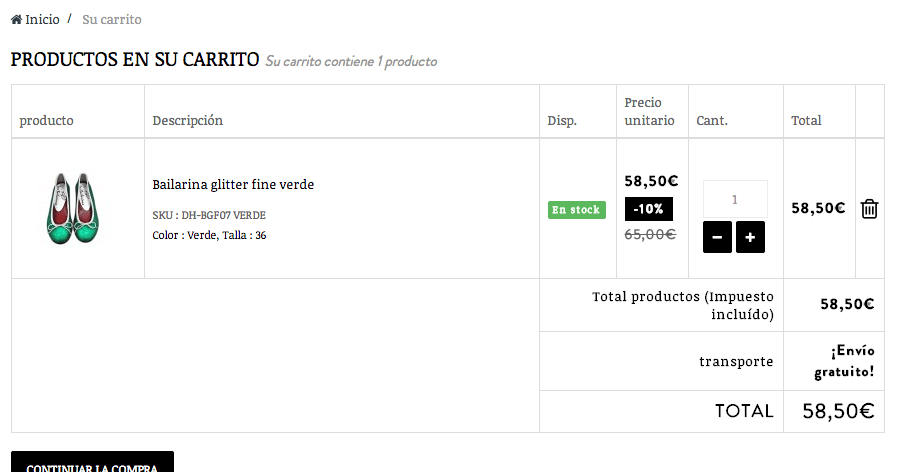
Task: Click the quantity input field
Action: 735,199
